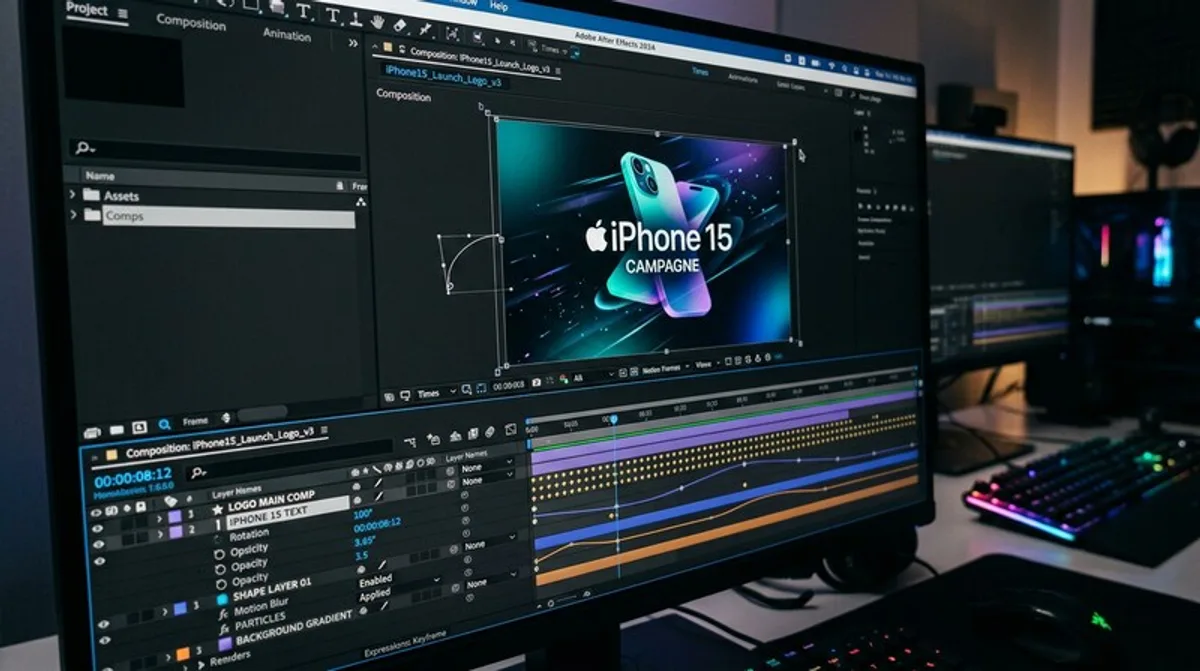
Task: Click the magnifier icon beside viewer's Times dropdown
Action: (x=466, y=389)
